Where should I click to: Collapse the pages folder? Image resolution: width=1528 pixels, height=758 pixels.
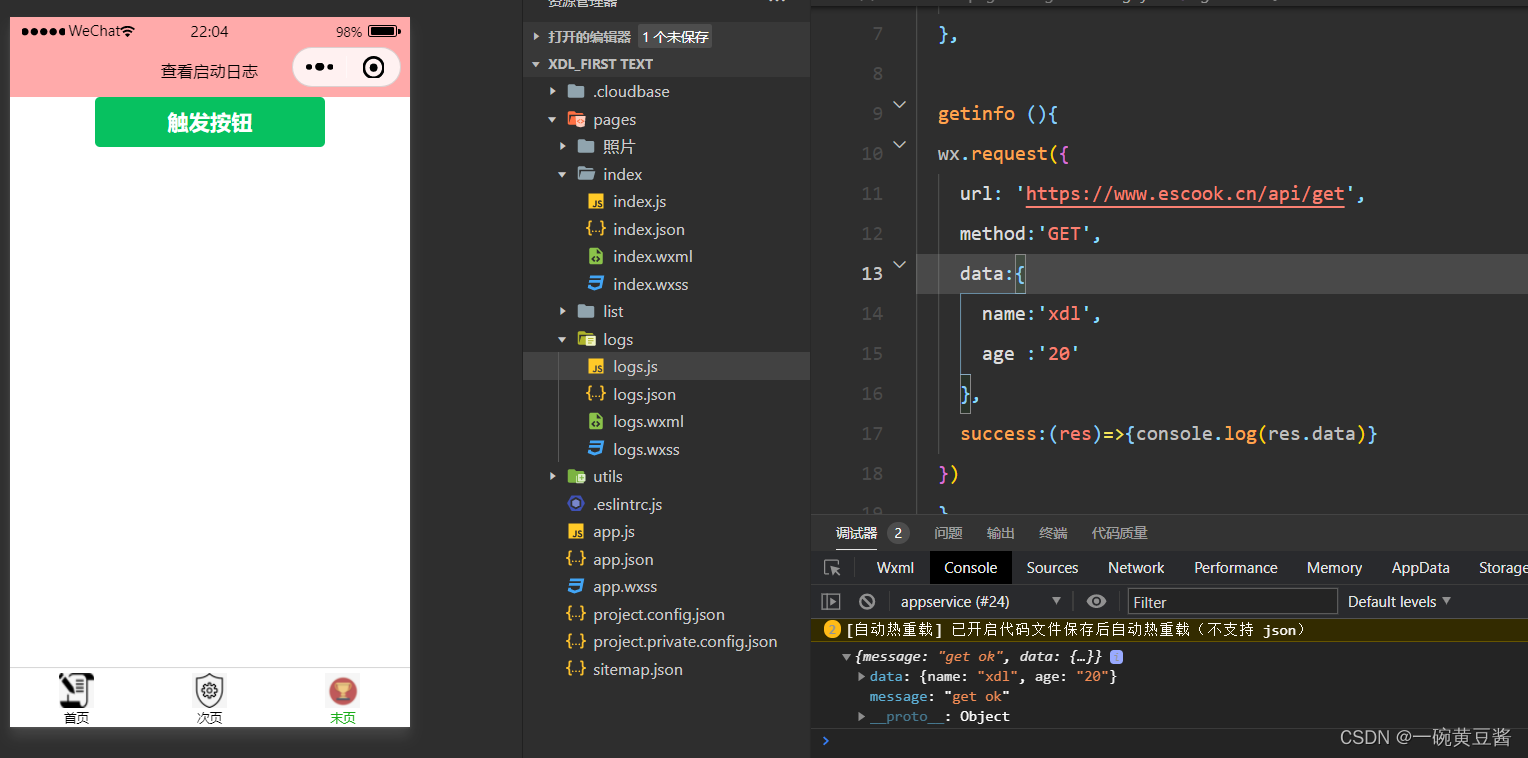(553, 119)
